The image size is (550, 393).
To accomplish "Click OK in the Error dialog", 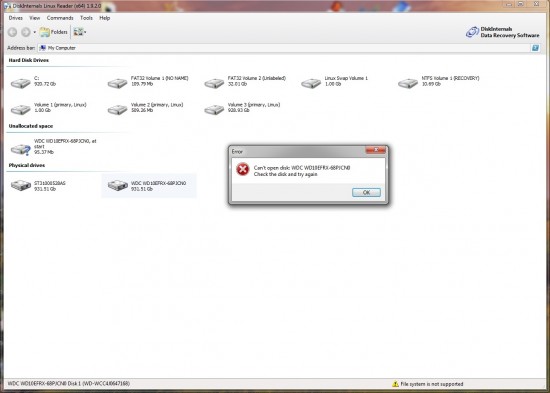I will (x=366, y=192).
